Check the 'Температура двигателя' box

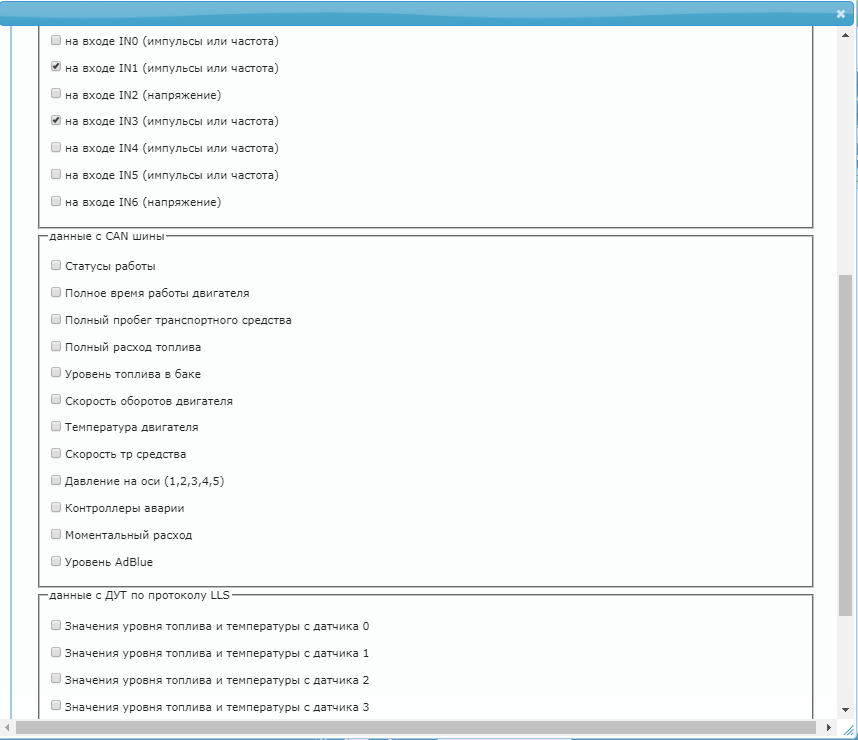point(56,427)
